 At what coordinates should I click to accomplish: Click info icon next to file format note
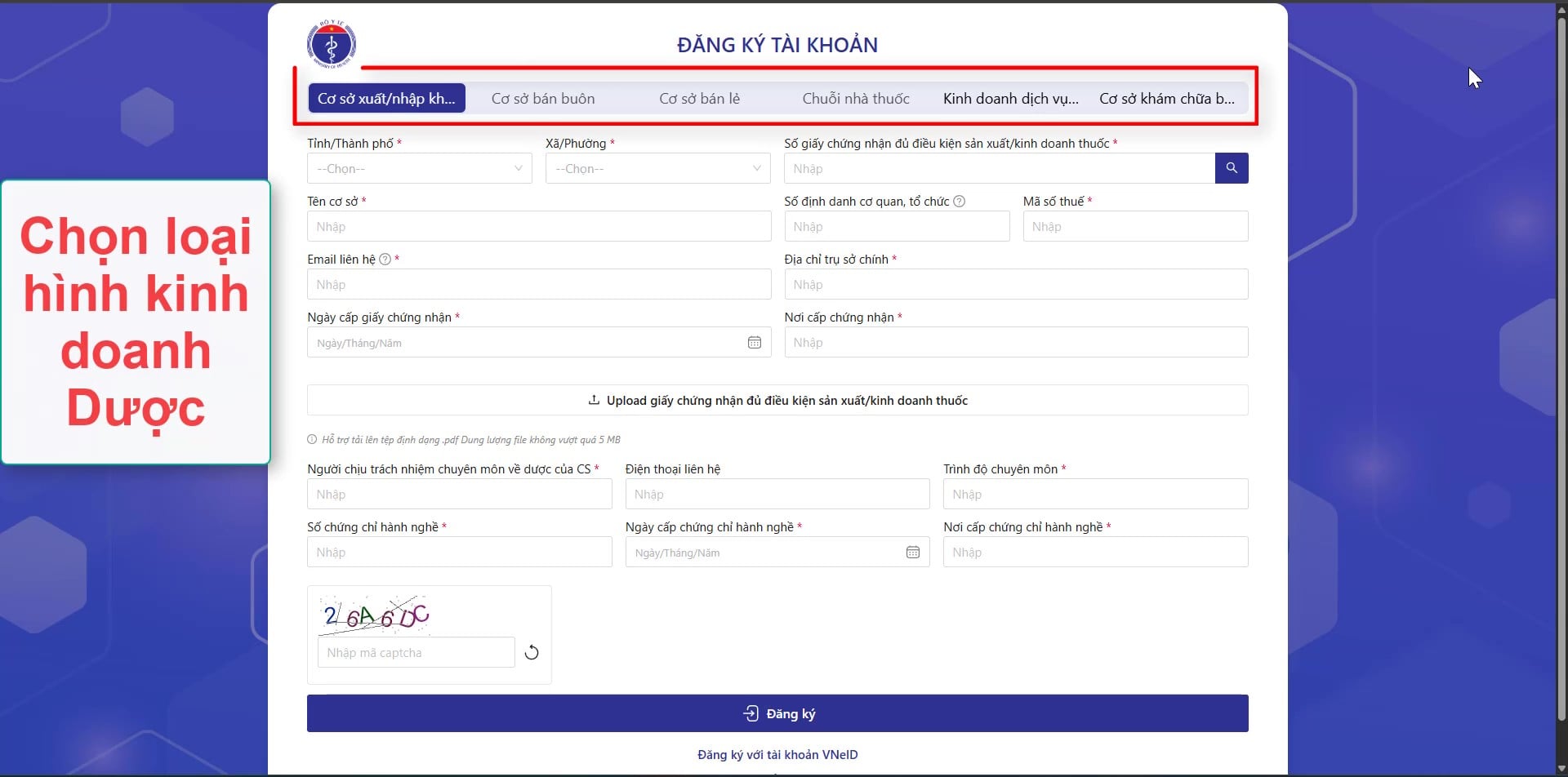(x=312, y=439)
